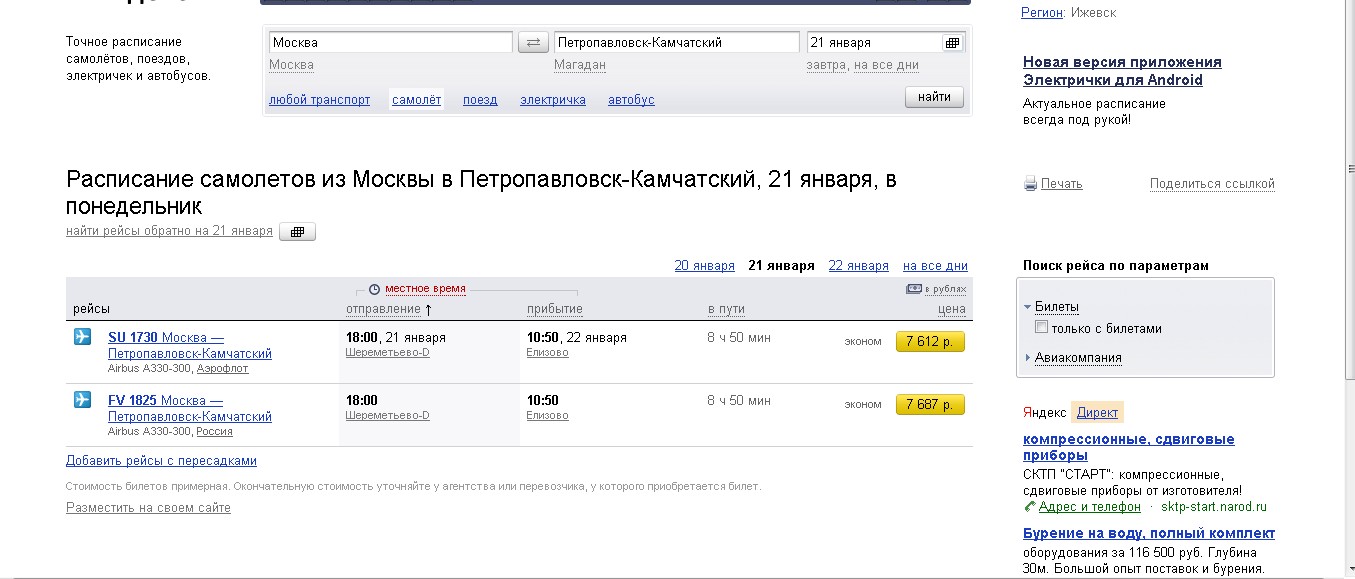
Task: Click the 7 687 р. price button
Action: click(930, 404)
